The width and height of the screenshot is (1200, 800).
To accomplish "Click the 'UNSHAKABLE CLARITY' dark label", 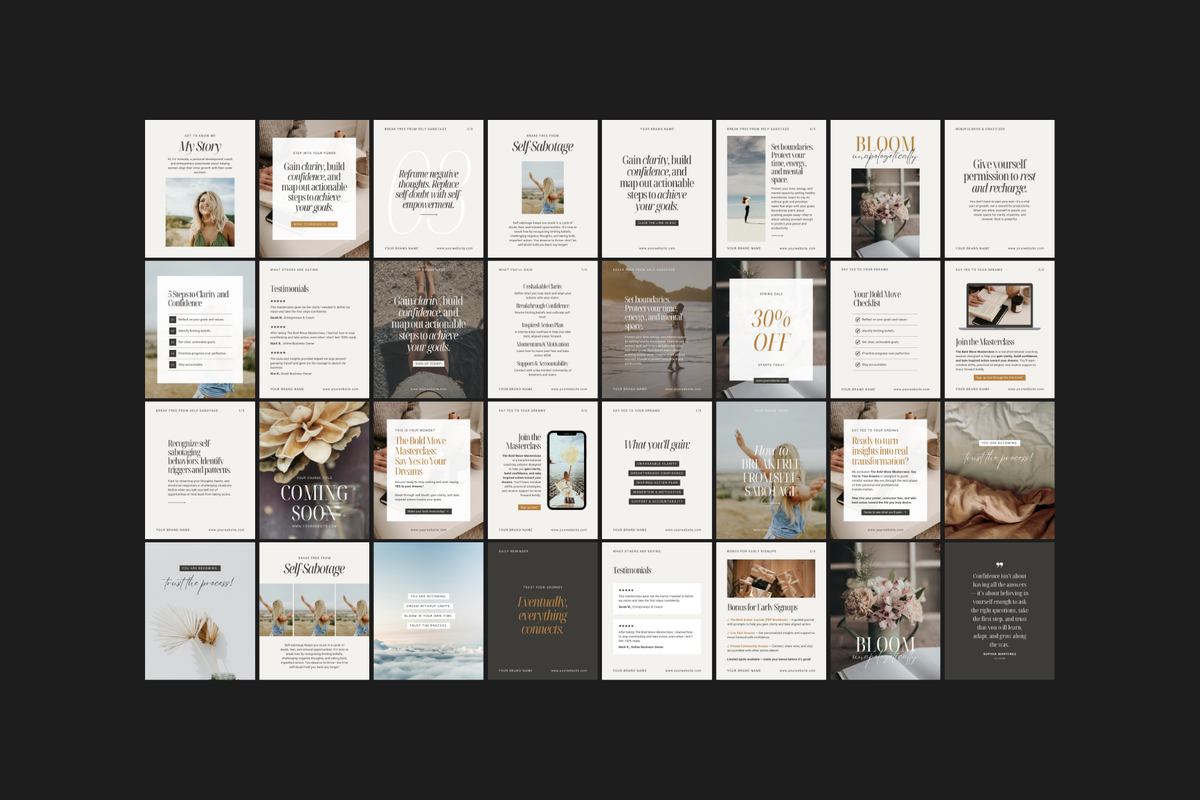I will [656, 464].
